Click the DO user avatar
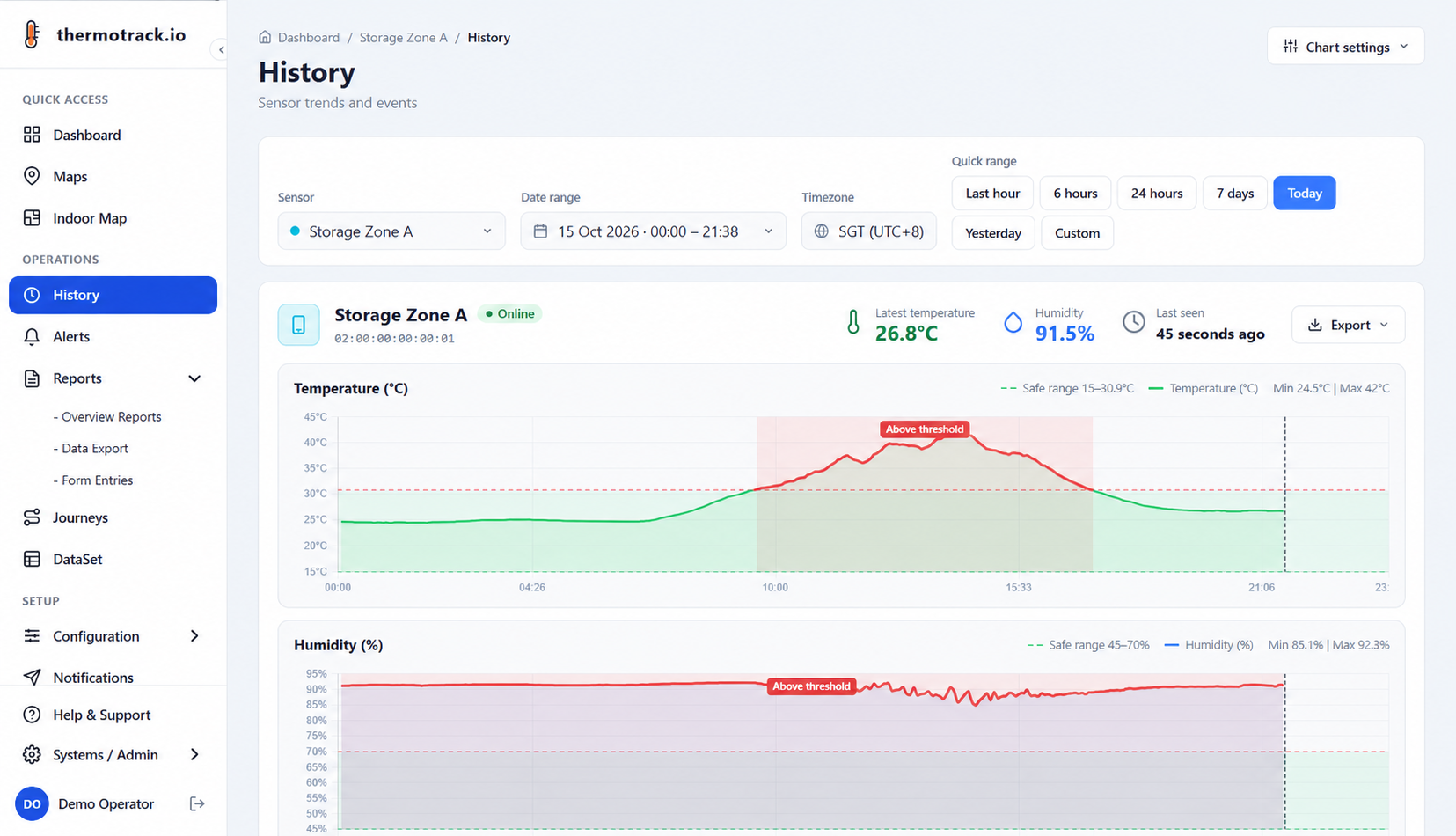Image resolution: width=1456 pixels, height=836 pixels. click(x=32, y=803)
